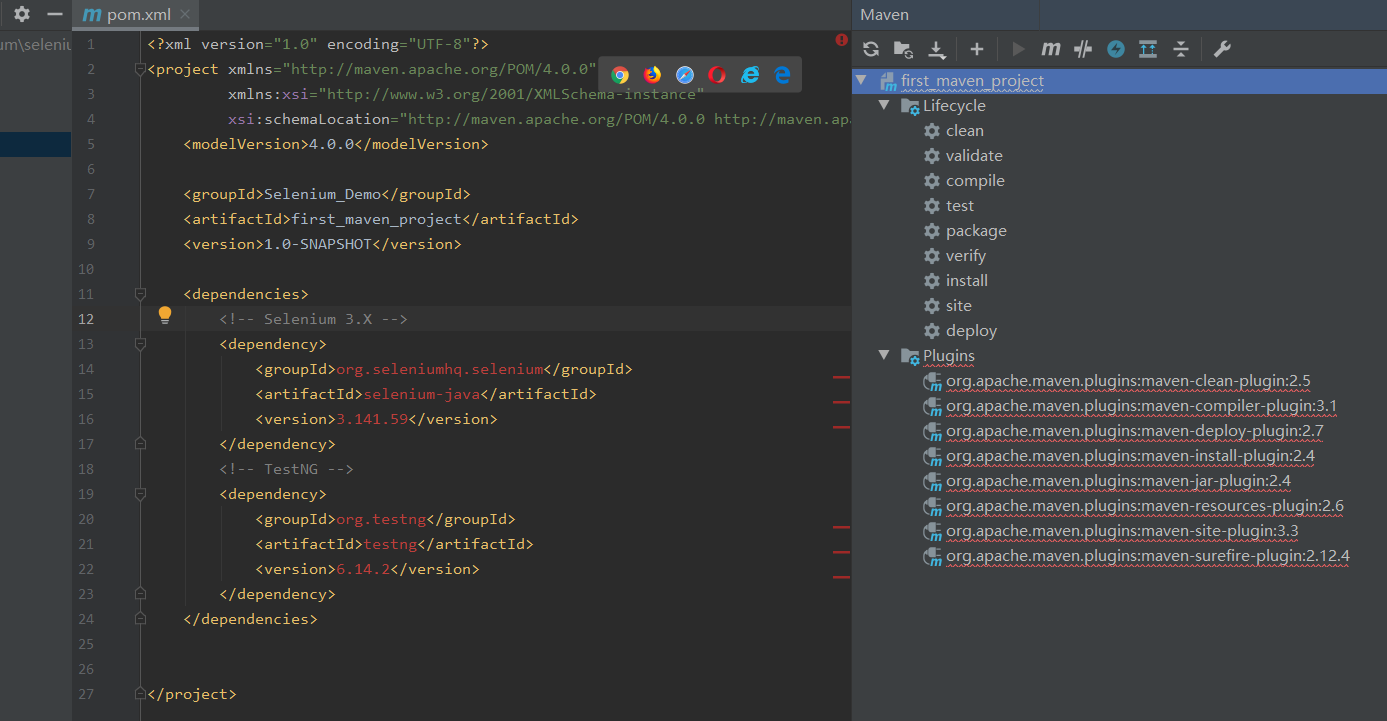This screenshot has height=721, width=1387.
Task: Open Maven Settings wrench icon
Action: pos(1221,49)
